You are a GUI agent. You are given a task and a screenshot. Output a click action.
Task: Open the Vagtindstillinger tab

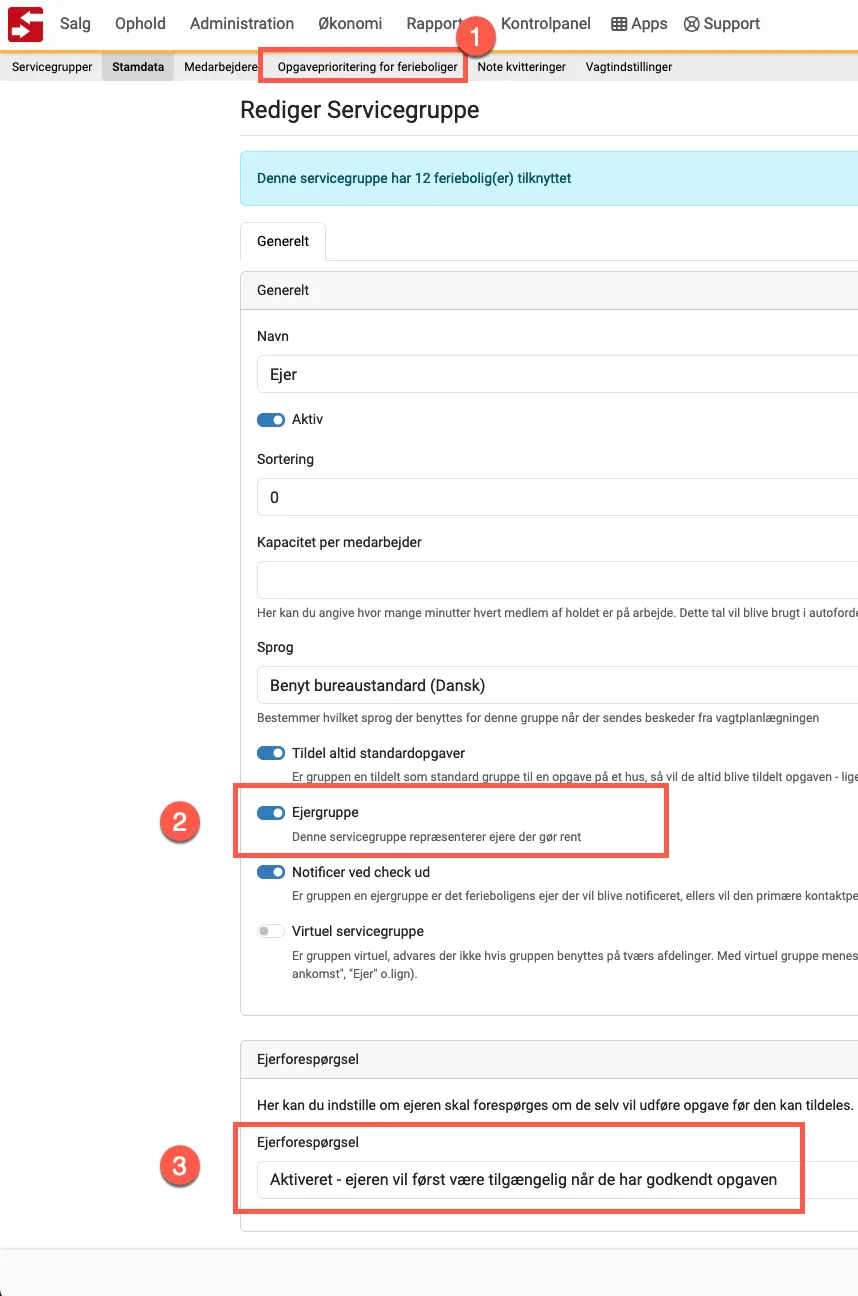(x=628, y=67)
